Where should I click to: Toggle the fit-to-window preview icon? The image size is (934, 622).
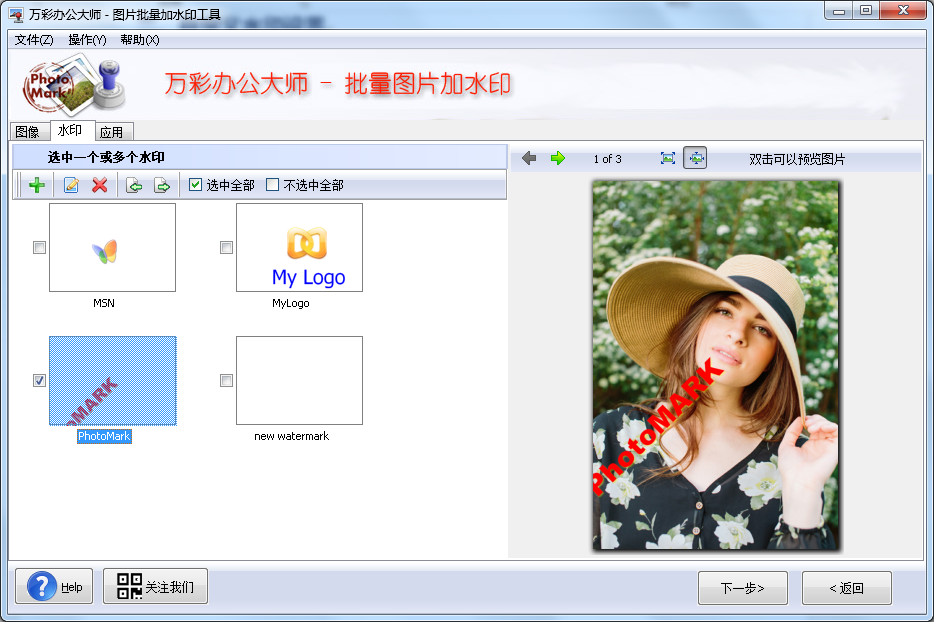pyautogui.click(x=695, y=158)
